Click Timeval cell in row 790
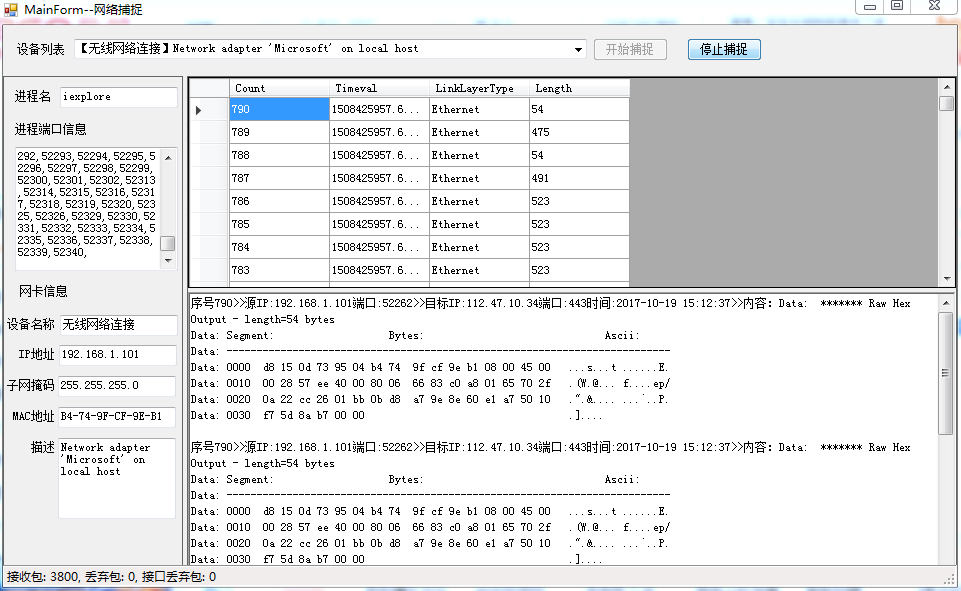The width and height of the screenshot is (961, 591). (379, 109)
